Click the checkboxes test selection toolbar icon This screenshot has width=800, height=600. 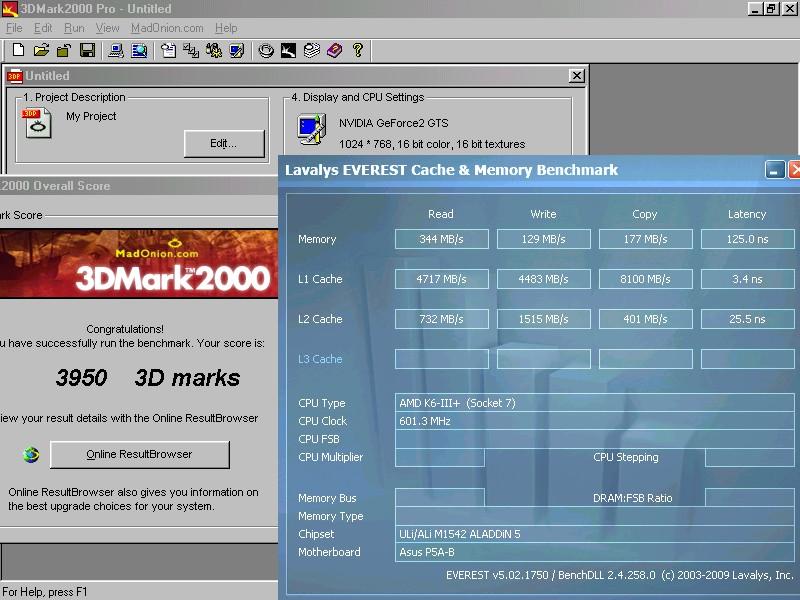point(191,50)
